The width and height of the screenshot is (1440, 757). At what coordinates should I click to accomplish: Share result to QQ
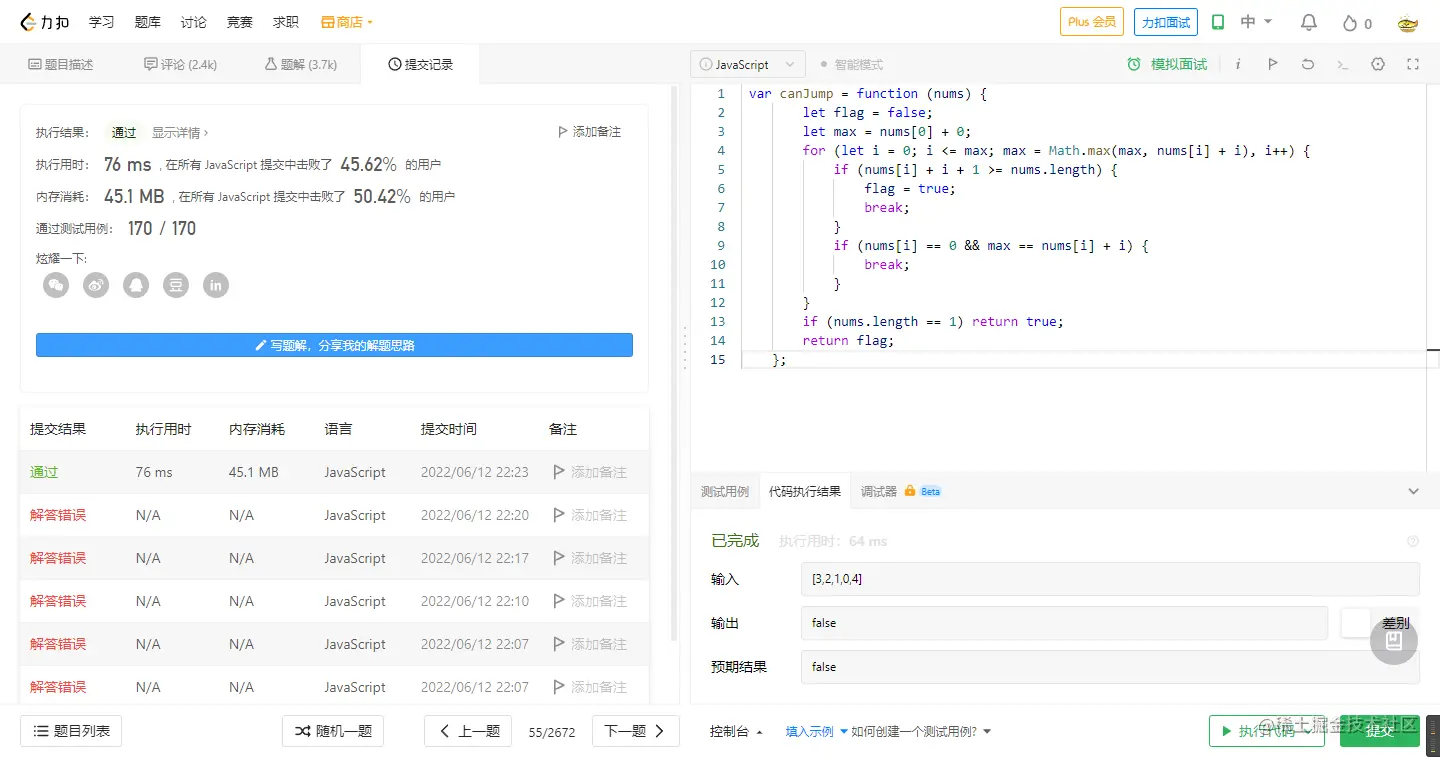(x=136, y=285)
